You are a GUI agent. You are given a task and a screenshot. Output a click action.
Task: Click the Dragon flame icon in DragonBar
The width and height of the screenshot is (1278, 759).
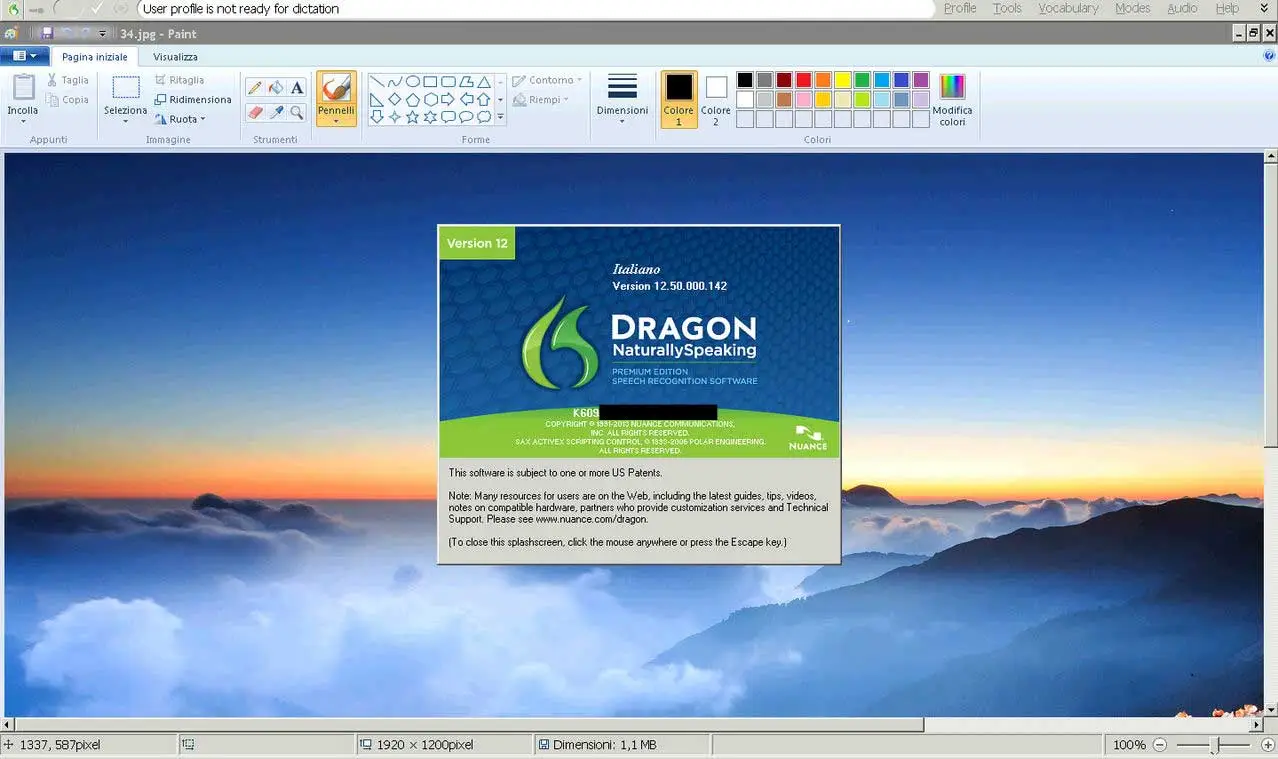[15, 9]
